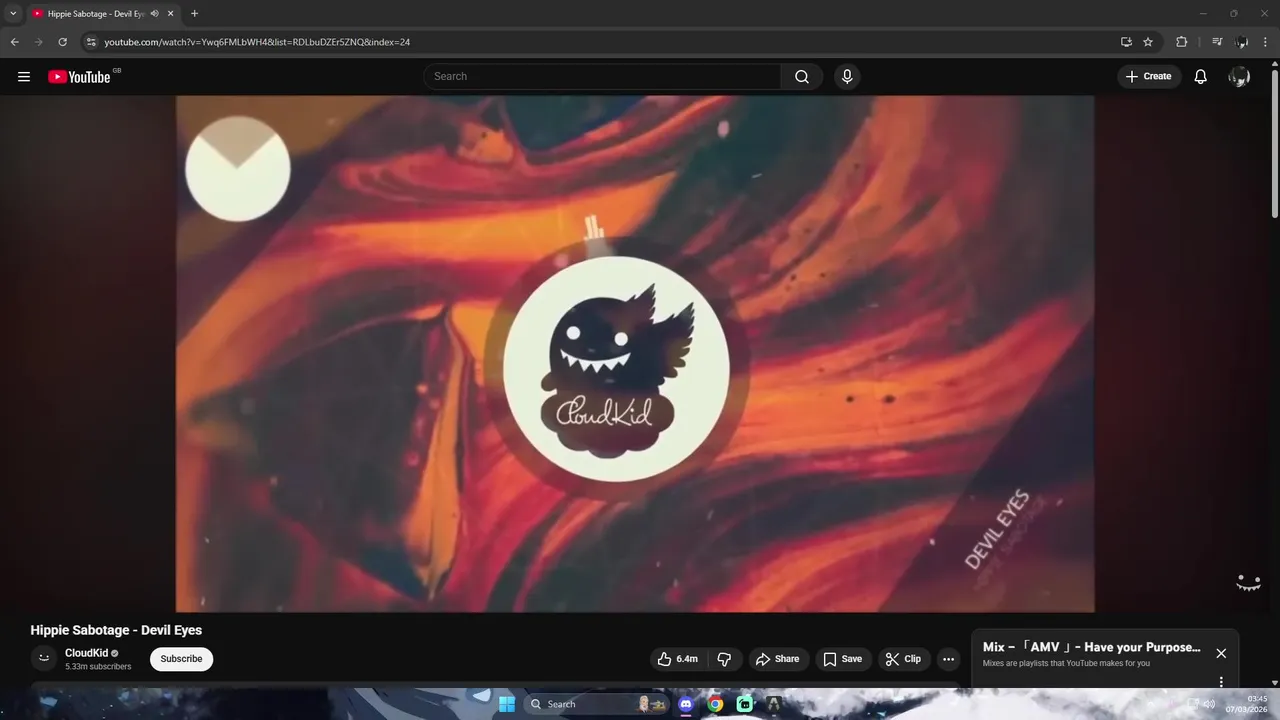The width and height of the screenshot is (1280, 720).
Task: Click the Create button
Action: click(x=1148, y=77)
